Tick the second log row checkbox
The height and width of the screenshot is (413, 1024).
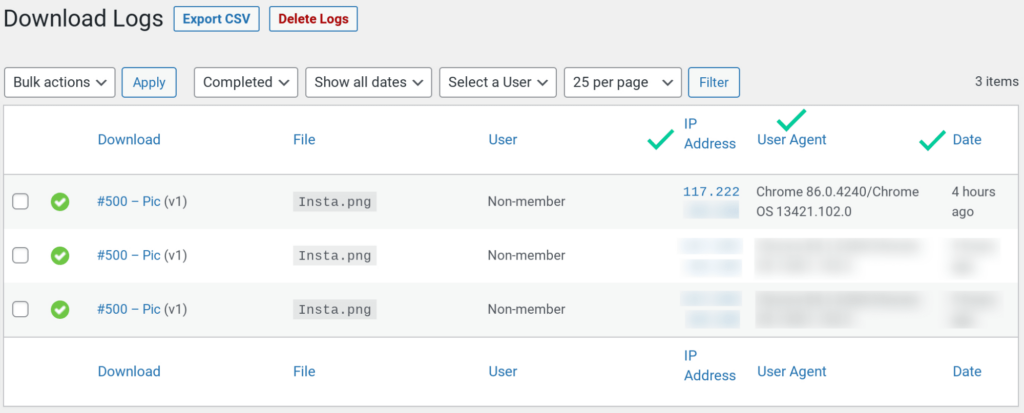(20, 256)
